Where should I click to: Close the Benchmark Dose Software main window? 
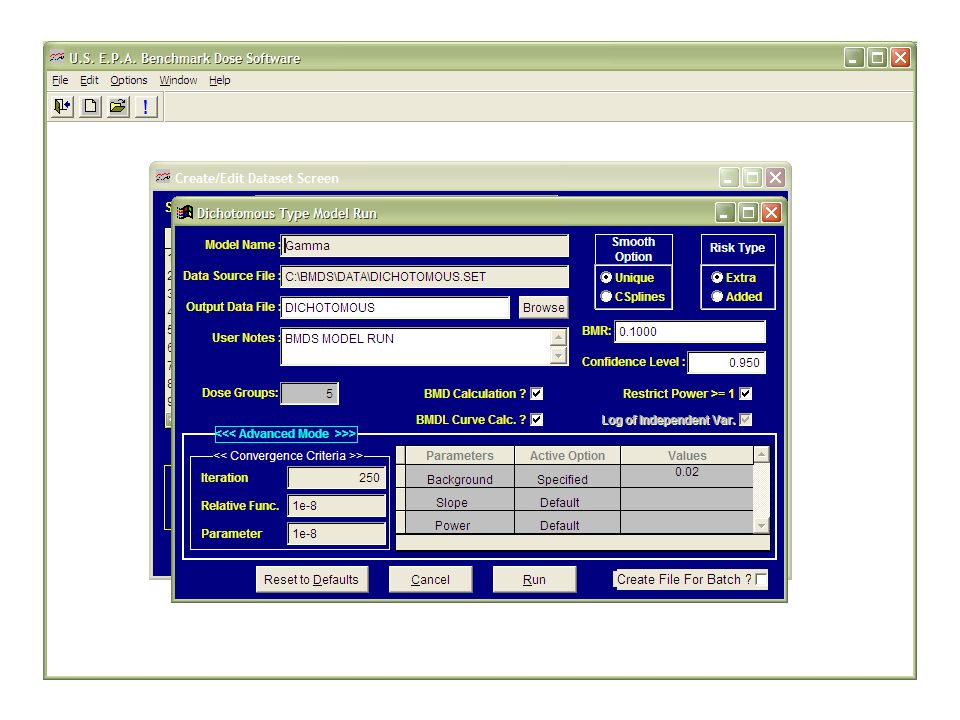point(900,58)
